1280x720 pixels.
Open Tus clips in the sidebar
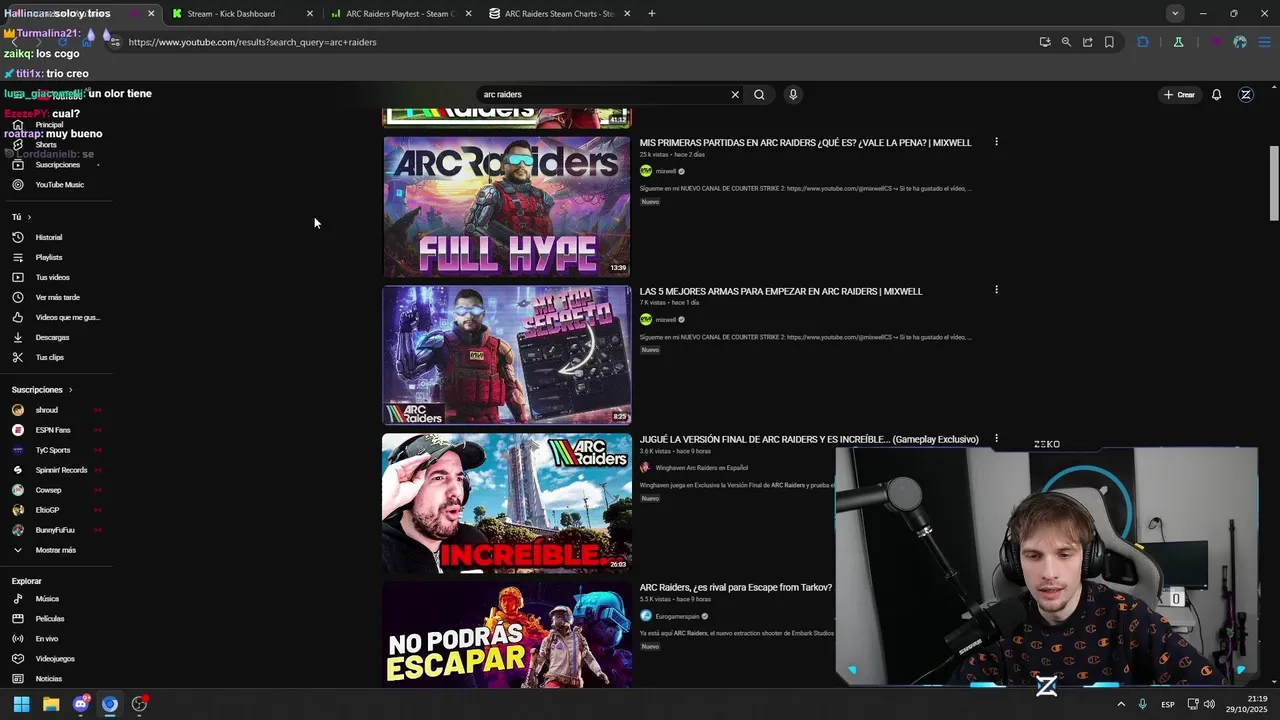click(49, 357)
